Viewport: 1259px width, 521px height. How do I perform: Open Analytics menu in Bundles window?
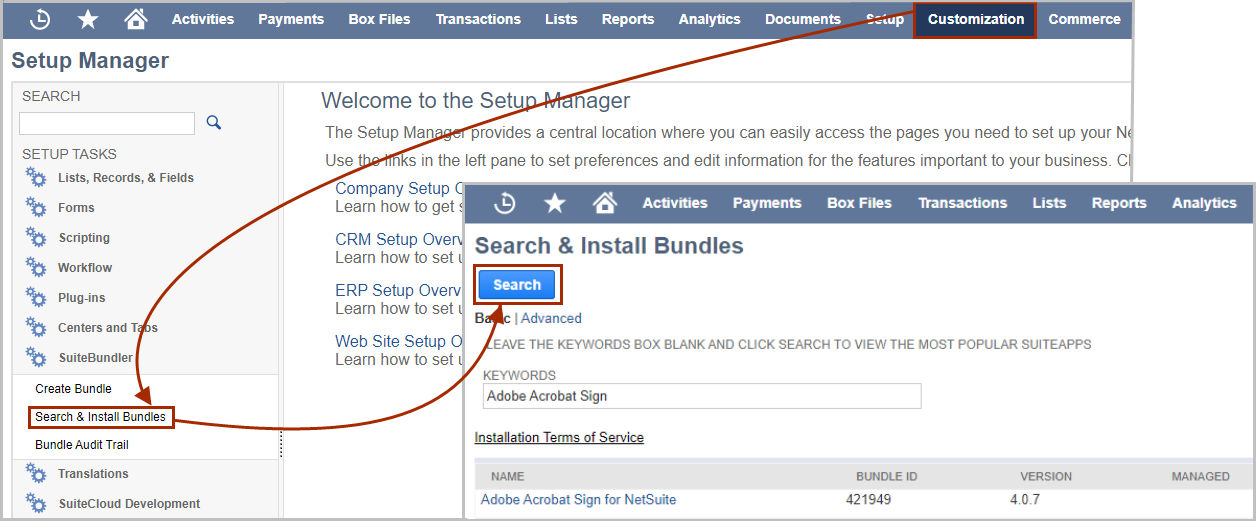[1204, 203]
